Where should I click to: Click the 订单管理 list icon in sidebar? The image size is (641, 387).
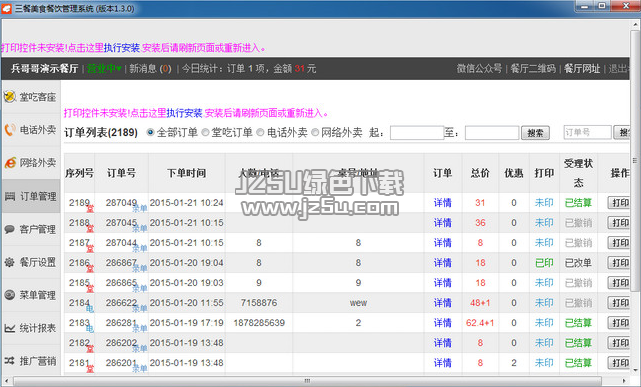(10, 196)
